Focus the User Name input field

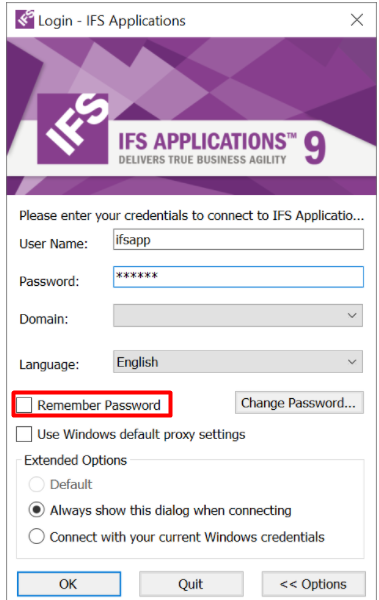238,240
